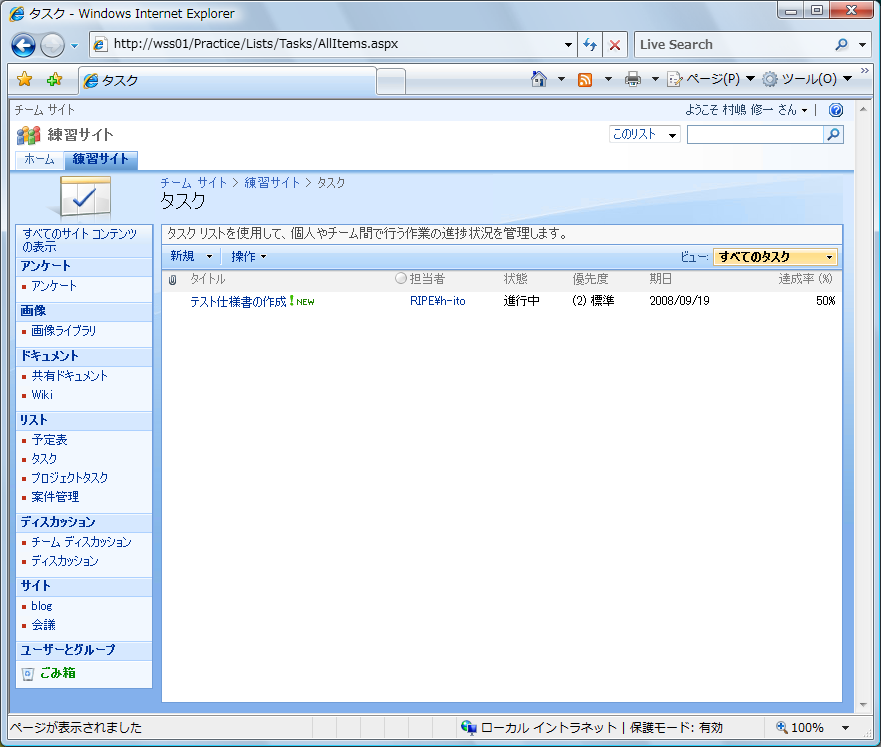Click the RSS feeds icon
Viewport: 881px width, 747px height.
[585, 79]
